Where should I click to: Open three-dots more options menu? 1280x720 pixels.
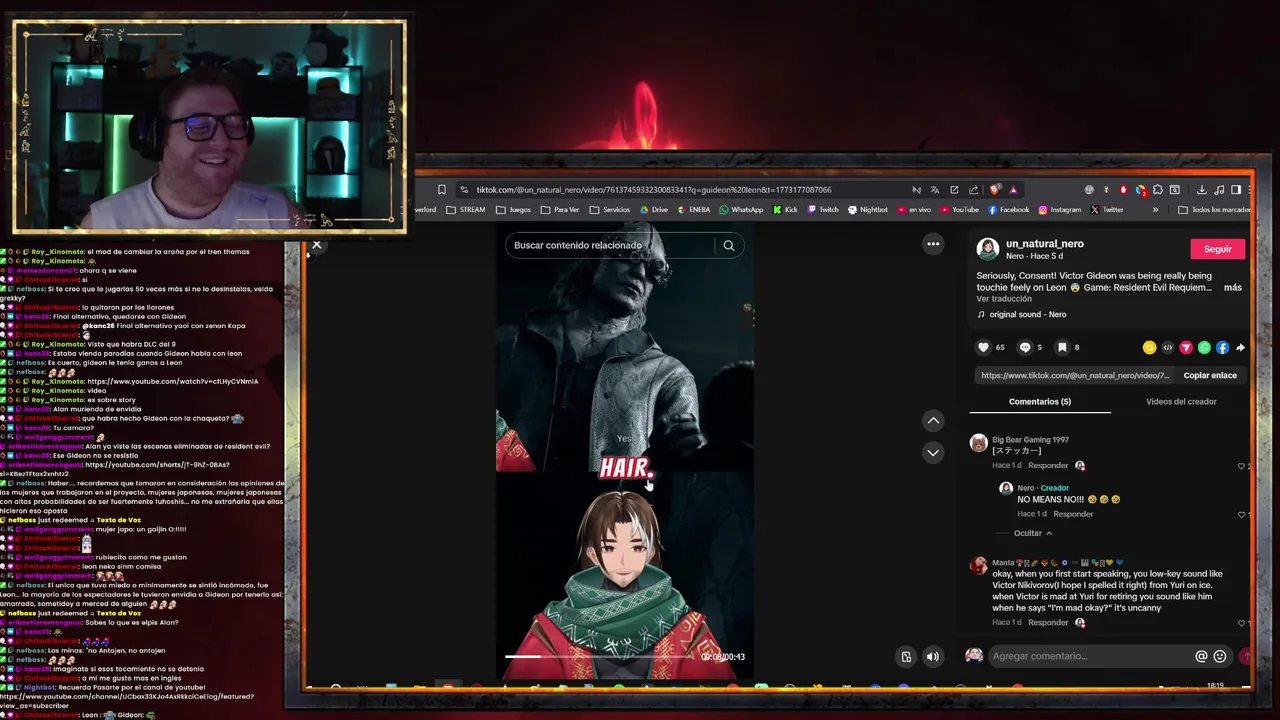tap(933, 244)
